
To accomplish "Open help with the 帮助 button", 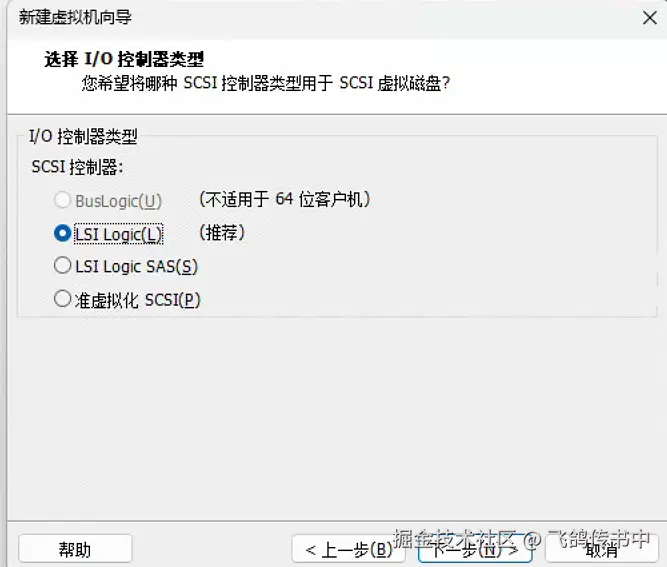I will pos(75,549).
